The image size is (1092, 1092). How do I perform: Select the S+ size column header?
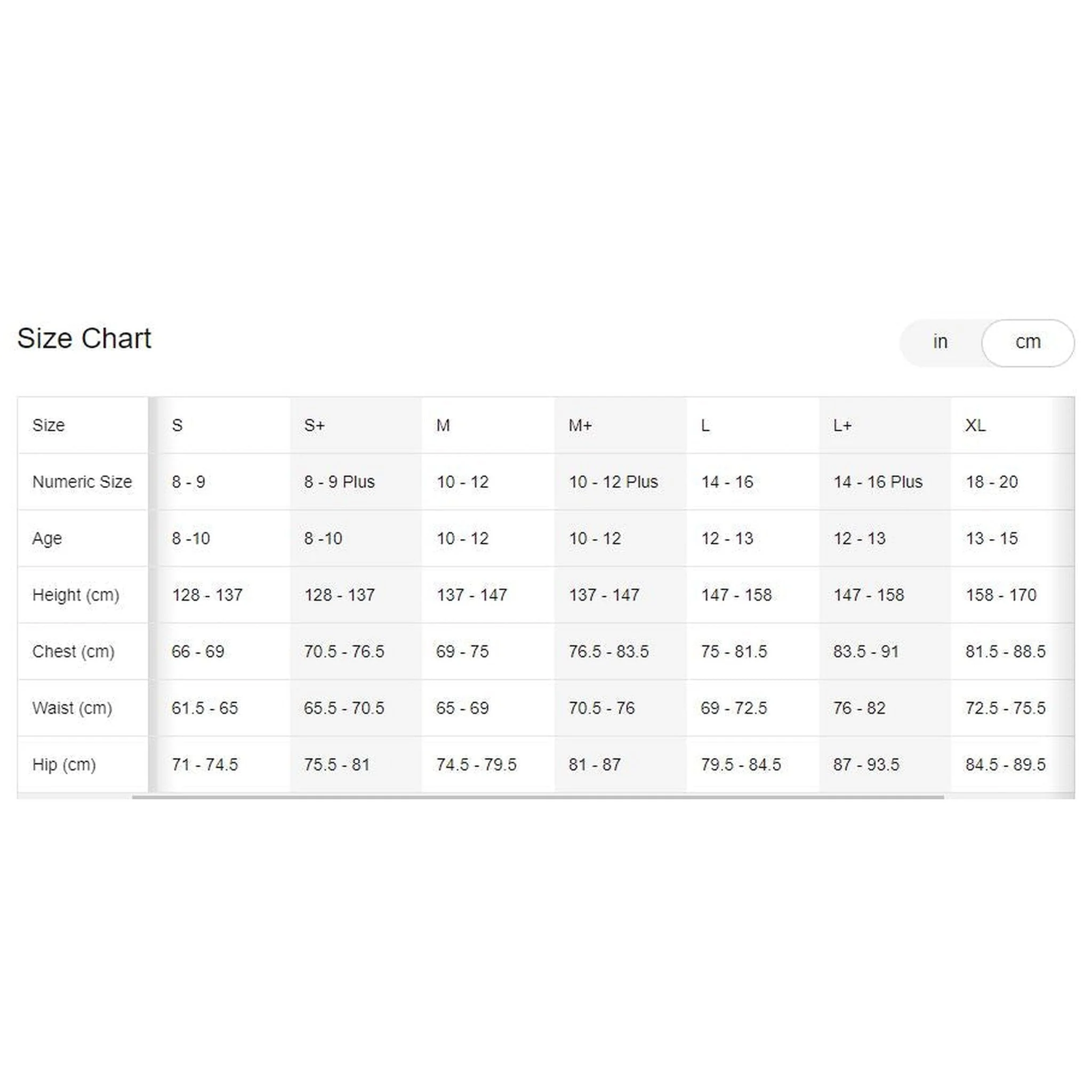[x=314, y=425]
